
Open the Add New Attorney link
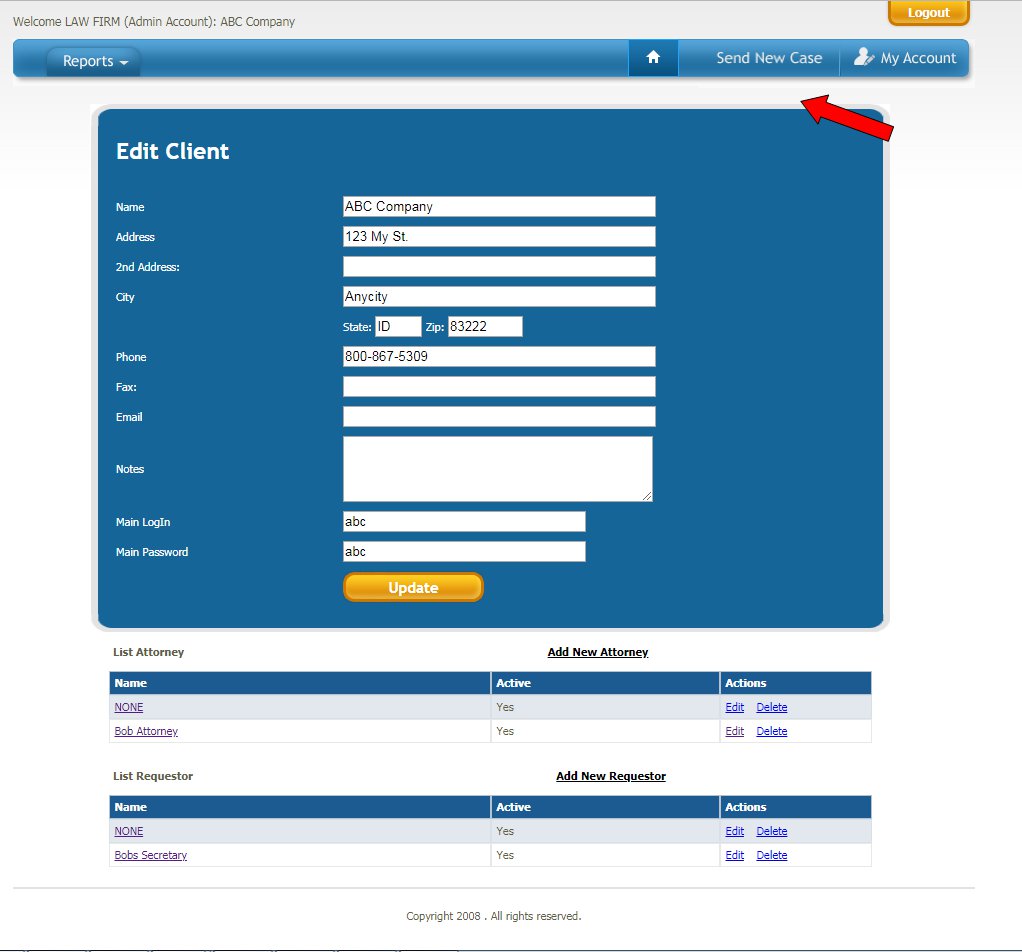(598, 652)
